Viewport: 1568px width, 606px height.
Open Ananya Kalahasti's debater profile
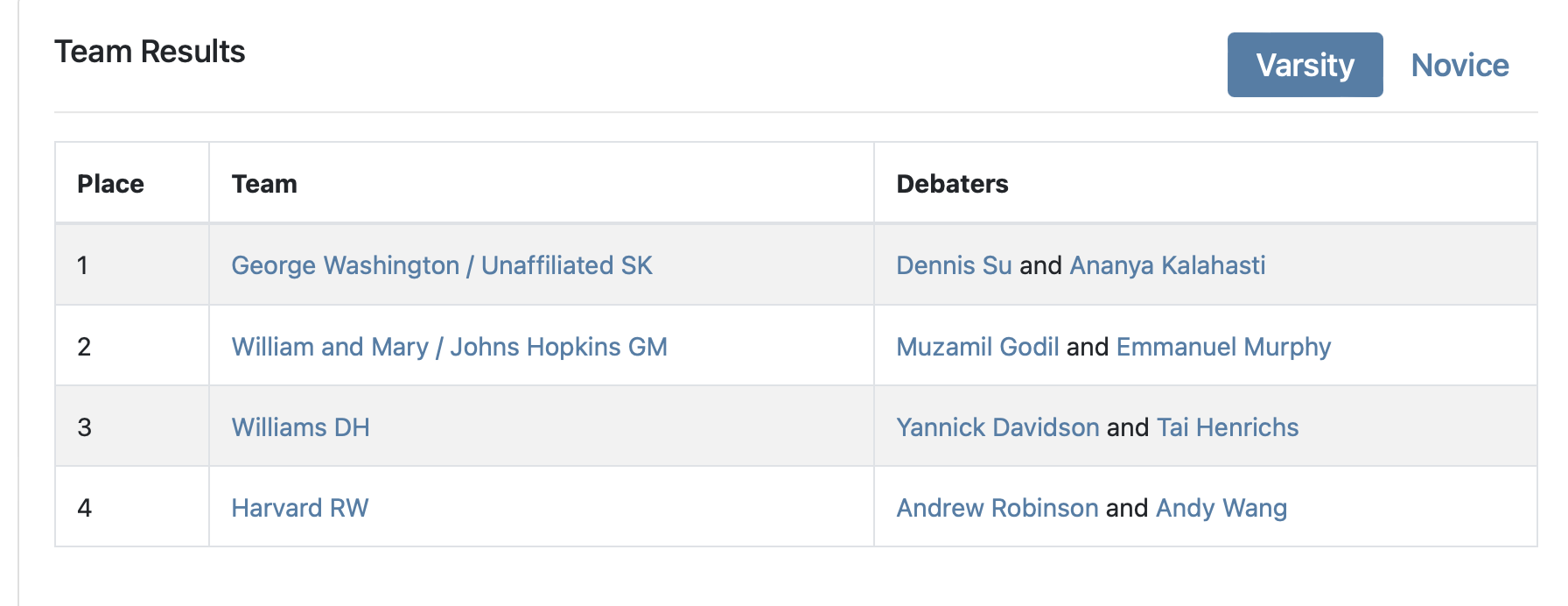point(1167,265)
